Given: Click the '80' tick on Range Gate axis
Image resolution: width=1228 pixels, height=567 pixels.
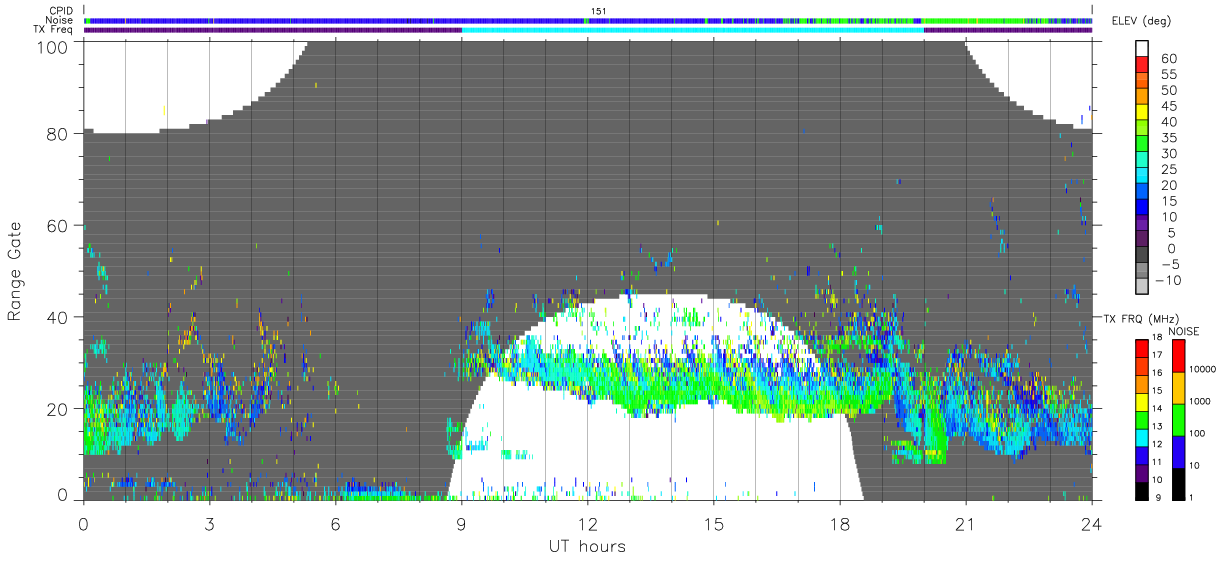Looking at the screenshot, I should pos(59,133).
